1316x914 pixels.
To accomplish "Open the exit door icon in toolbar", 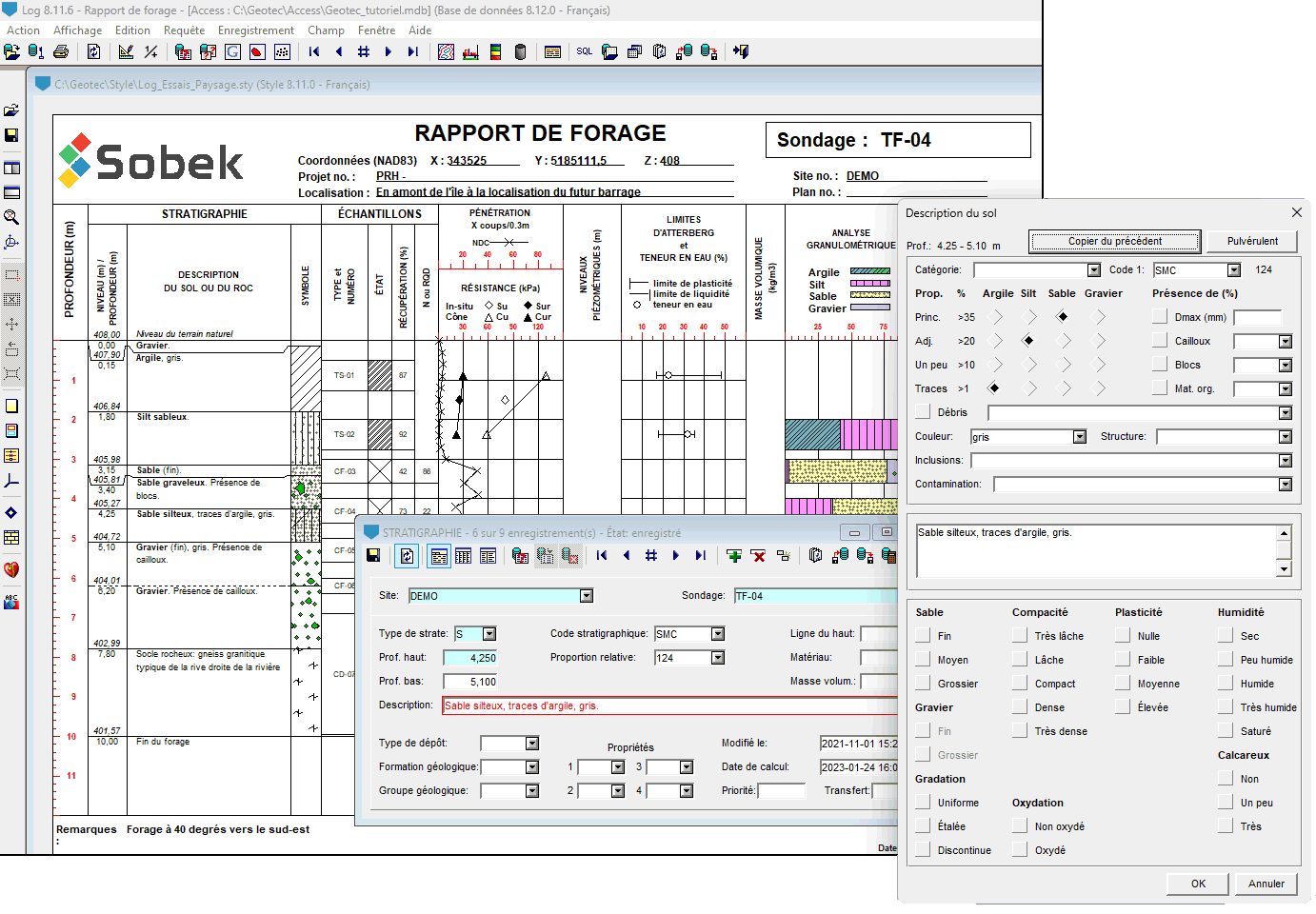I will pos(741,51).
